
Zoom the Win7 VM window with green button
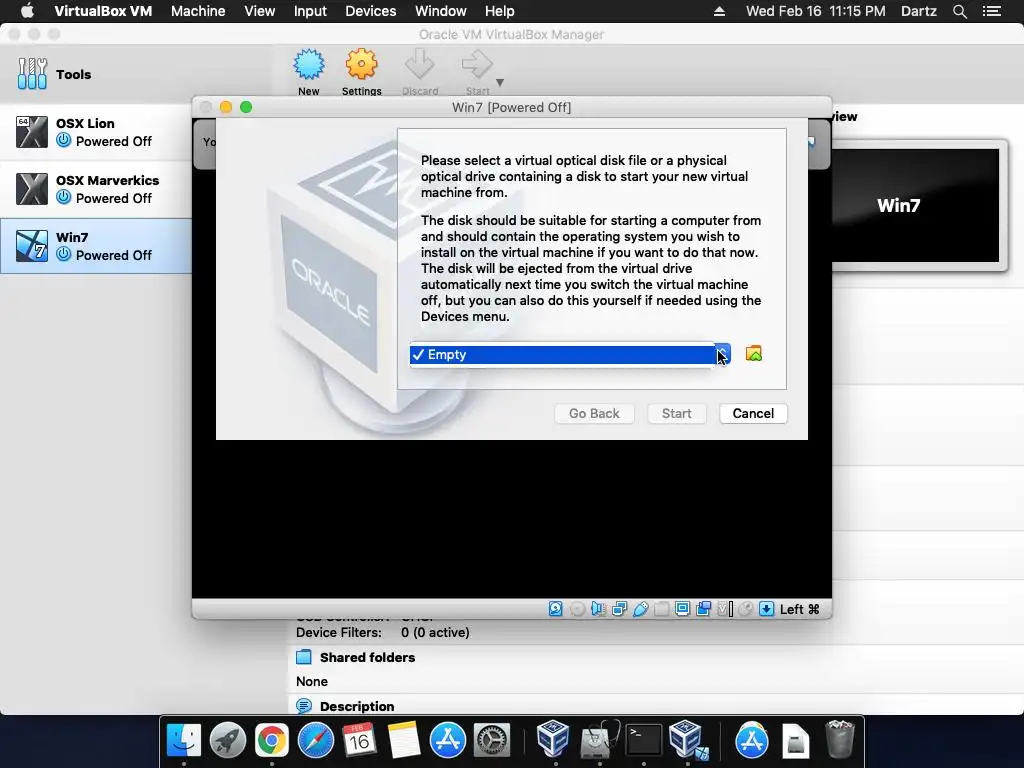246,107
